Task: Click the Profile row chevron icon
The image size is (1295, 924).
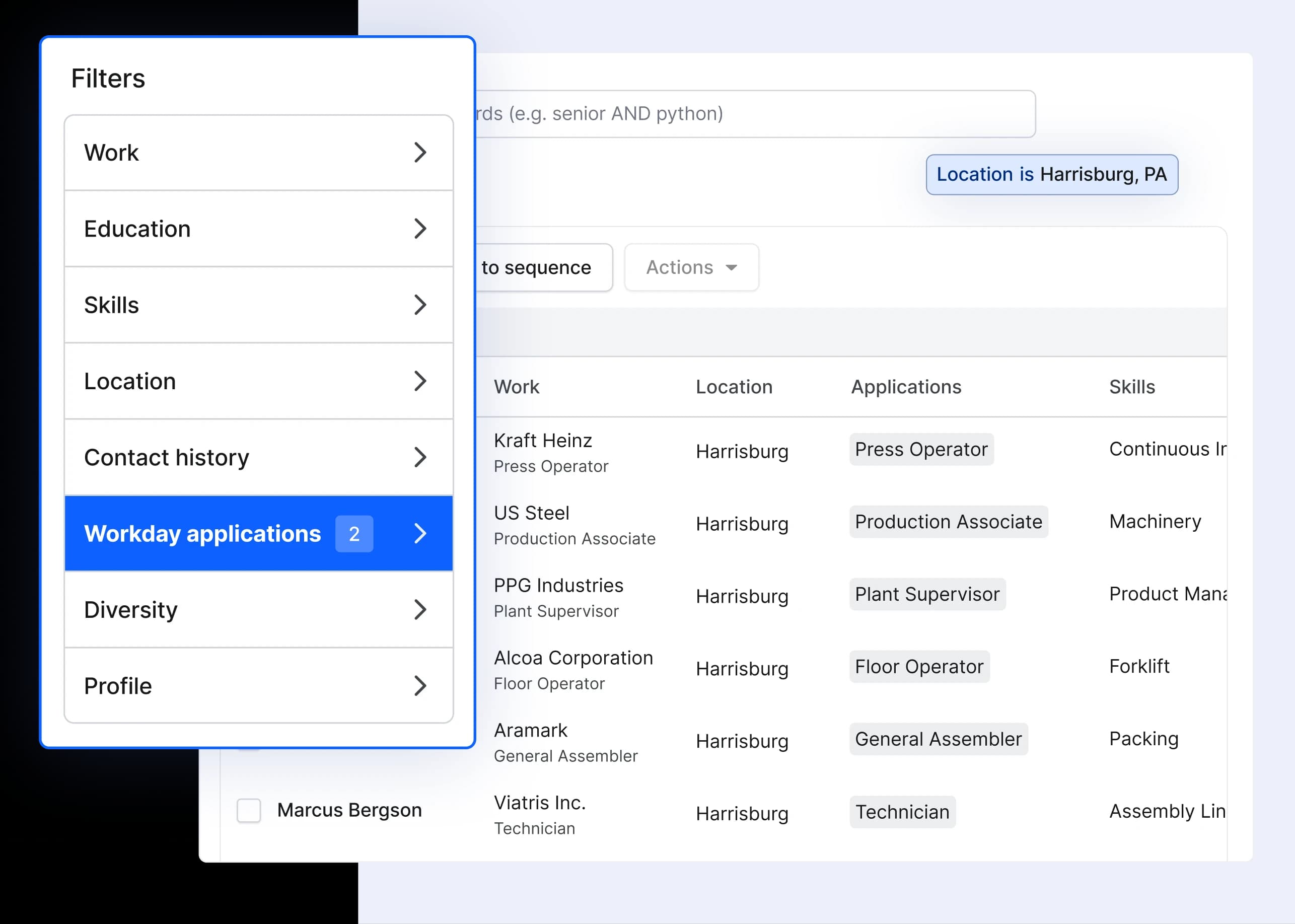Action: (x=420, y=686)
